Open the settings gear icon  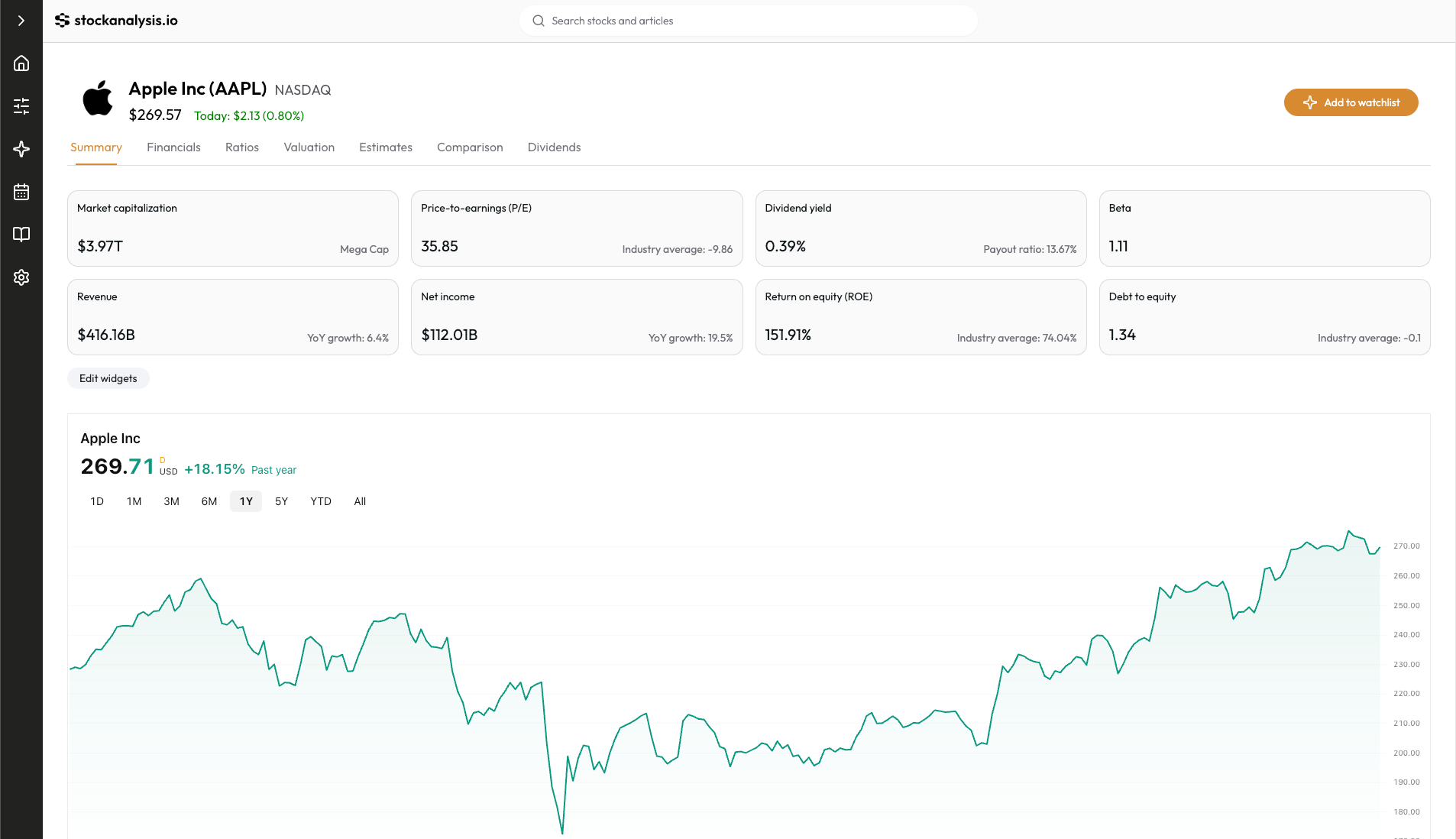point(21,277)
